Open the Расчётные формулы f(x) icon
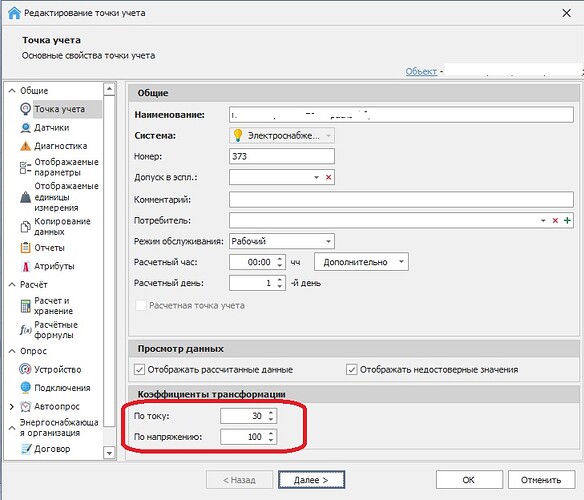 (x=25, y=330)
